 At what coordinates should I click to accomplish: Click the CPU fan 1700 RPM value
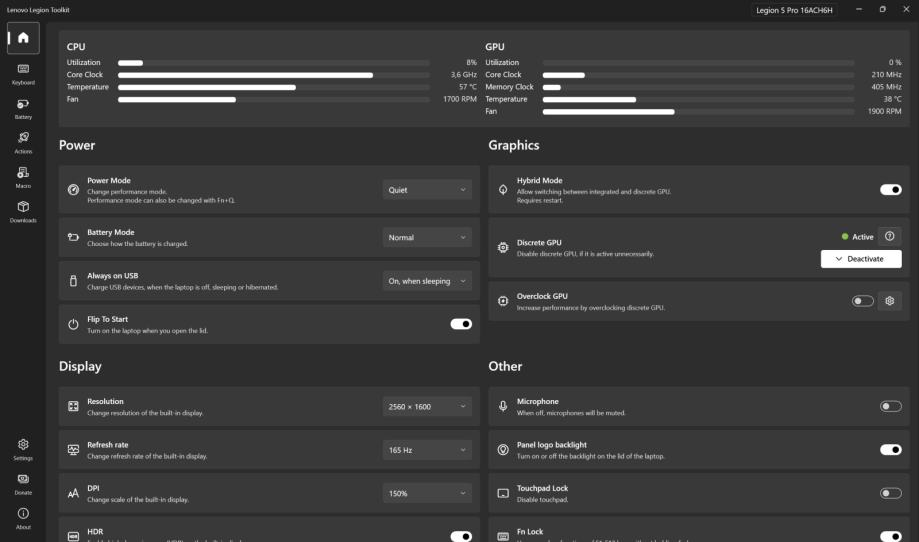(460, 99)
